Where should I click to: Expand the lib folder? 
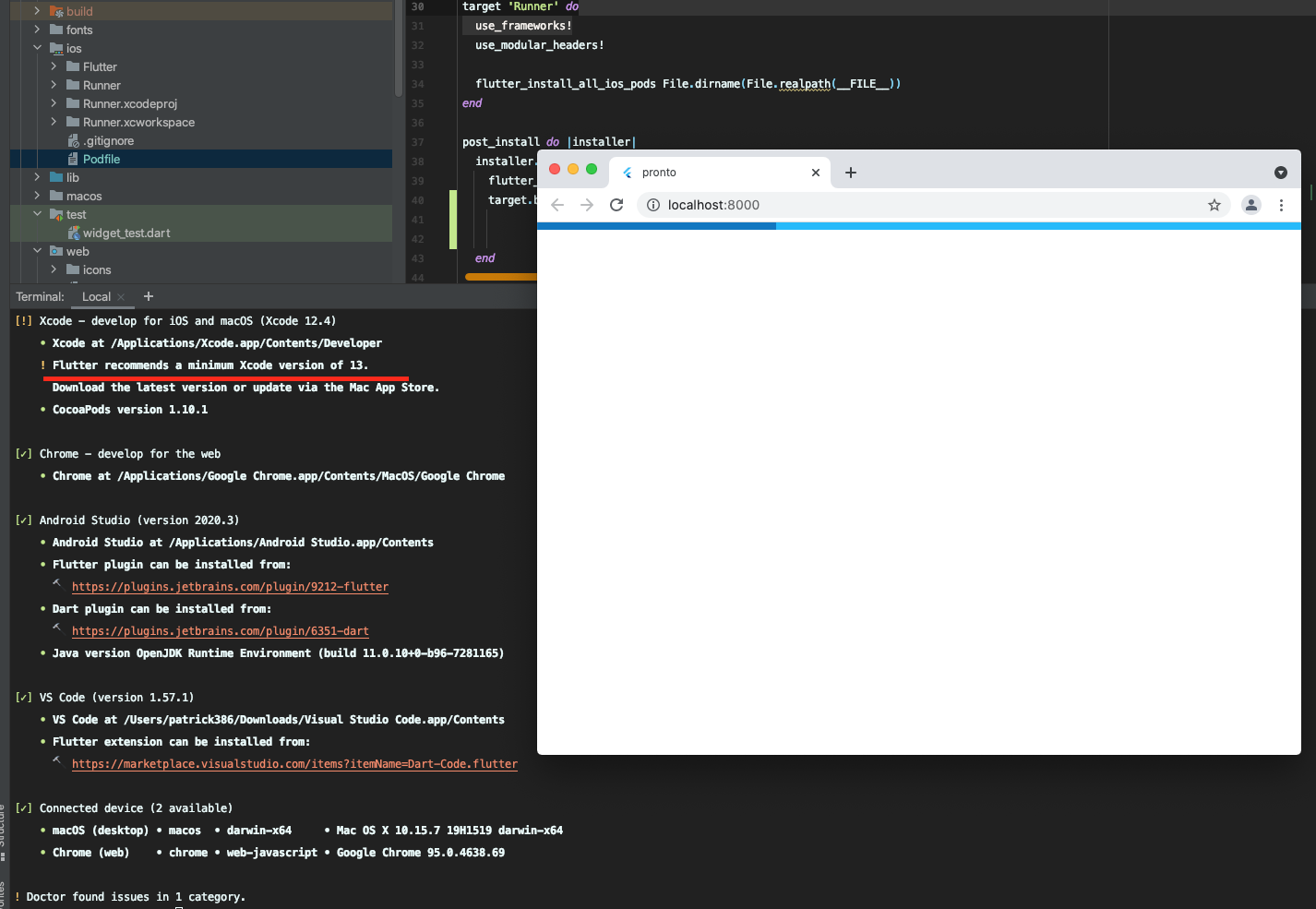click(37, 177)
